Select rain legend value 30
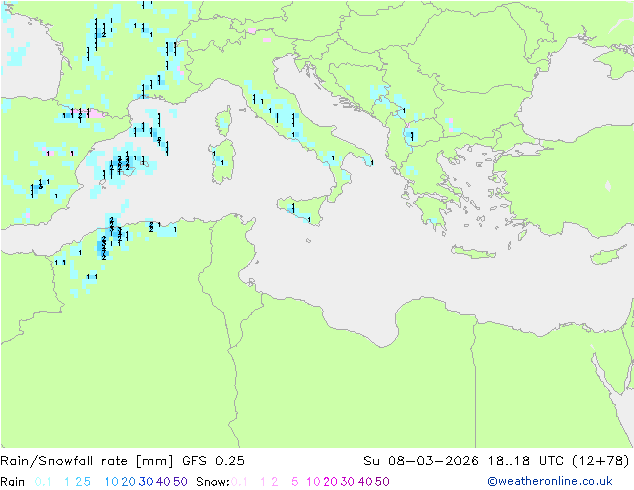The height and width of the screenshot is (490, 634). (146, 482)
